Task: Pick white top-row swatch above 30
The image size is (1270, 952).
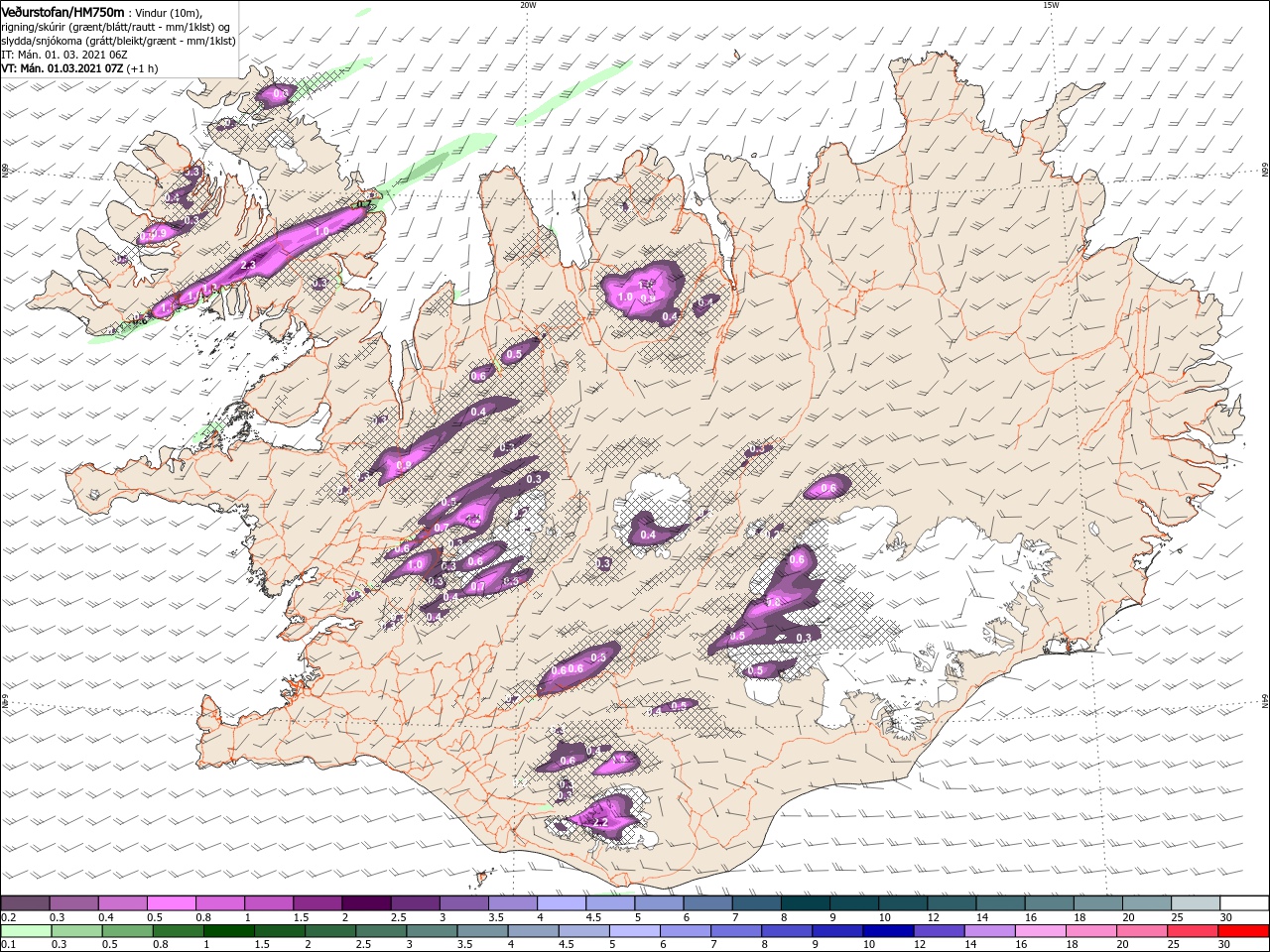Action: pyautogui.click(x=1245, y=902)
